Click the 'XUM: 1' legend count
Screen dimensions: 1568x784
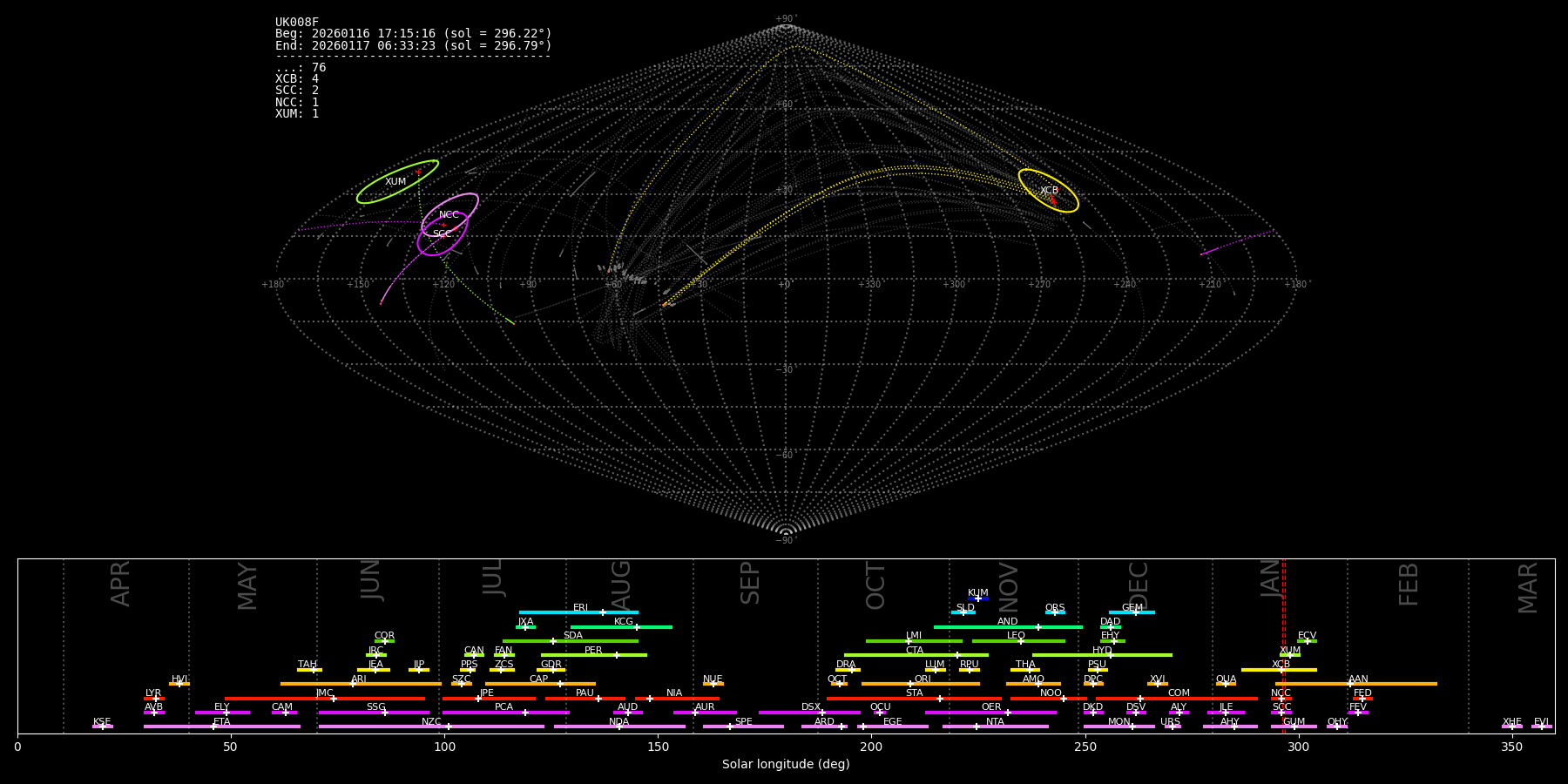click(x=297, y=113)
